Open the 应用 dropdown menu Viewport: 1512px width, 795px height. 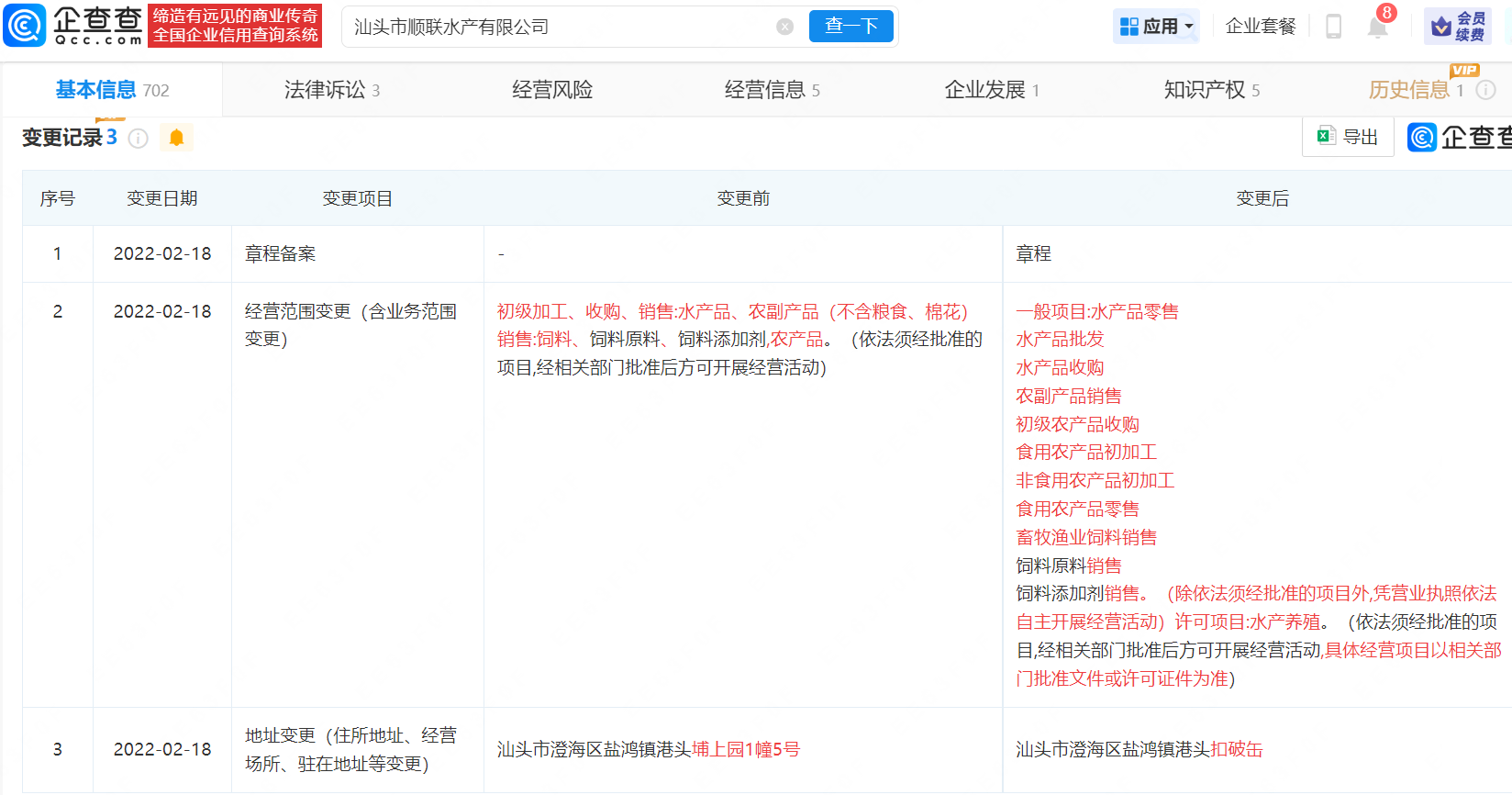click(1158, 27)
